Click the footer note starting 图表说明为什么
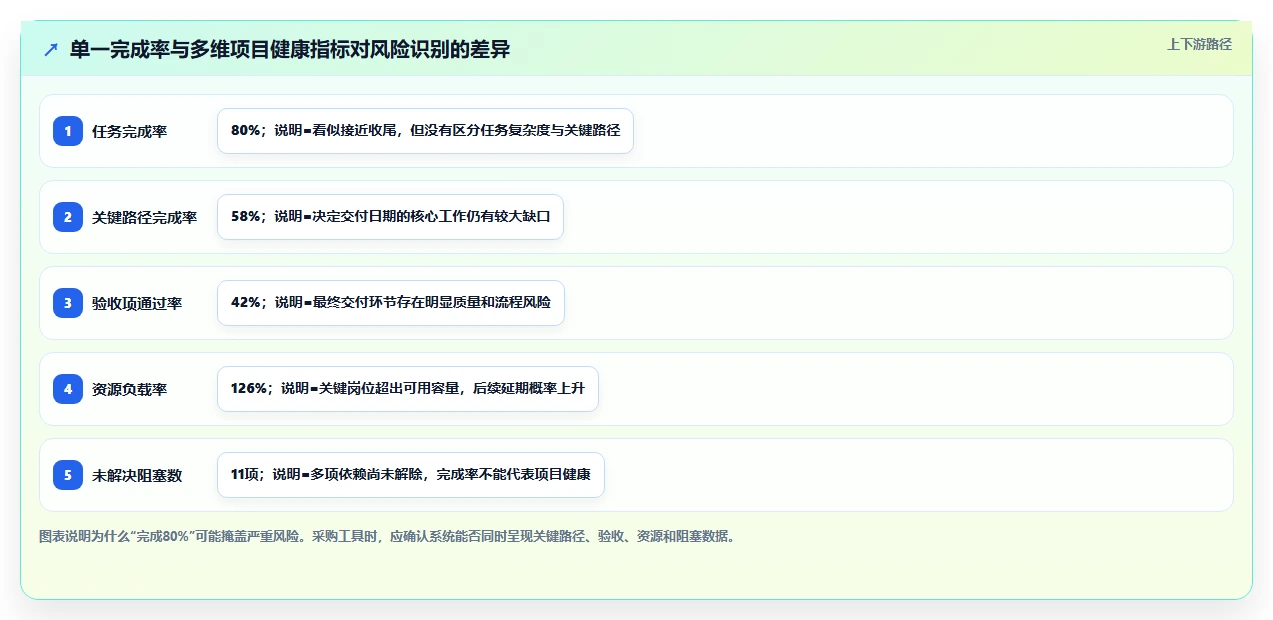Screen dimensions: 1273x620 click(x=388, y=536)
